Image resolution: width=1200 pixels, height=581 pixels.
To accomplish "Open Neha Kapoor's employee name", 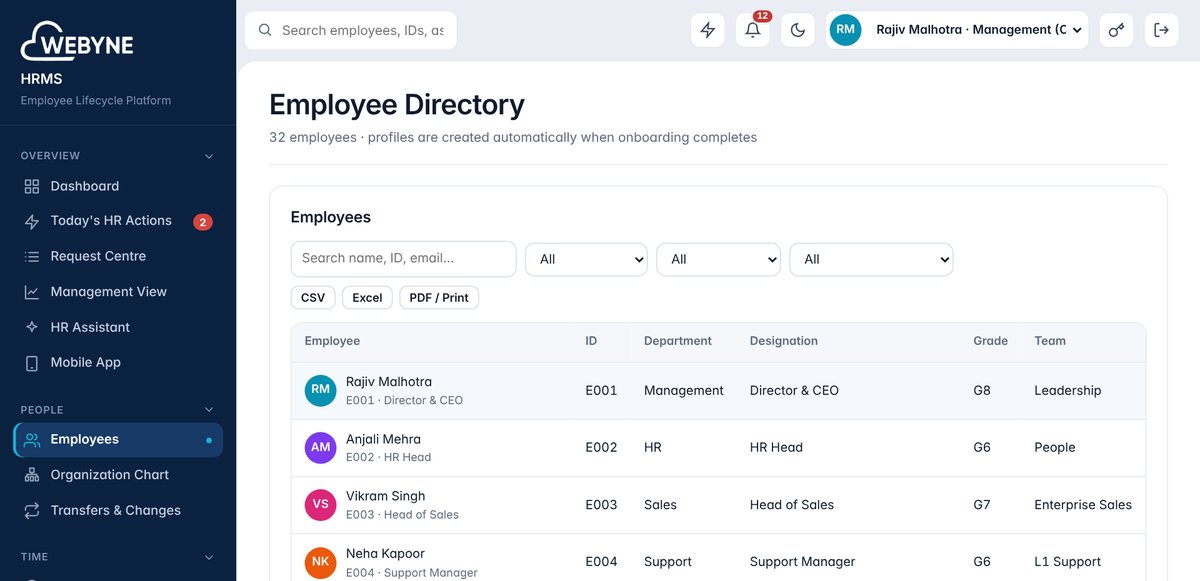I will point(385,554).
